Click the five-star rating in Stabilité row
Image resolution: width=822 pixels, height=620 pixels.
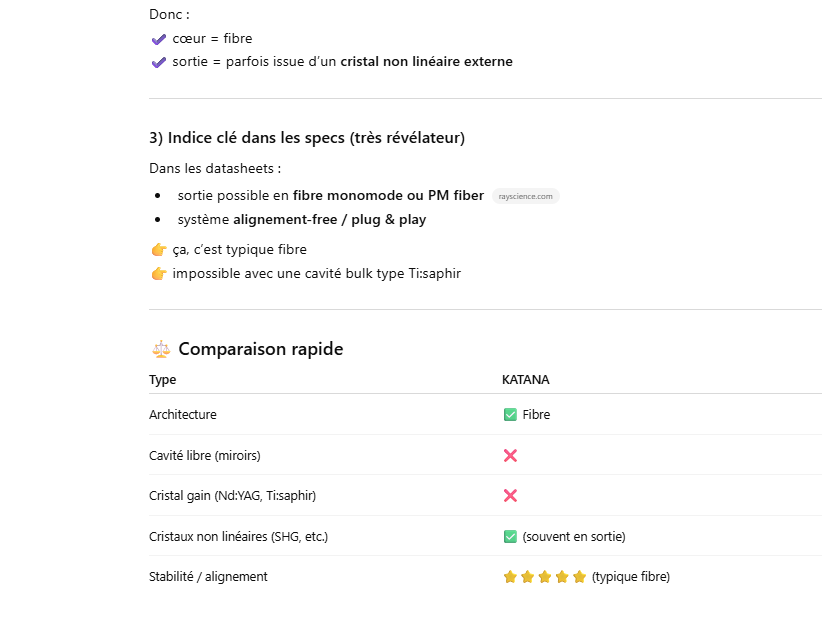[544, 577]
